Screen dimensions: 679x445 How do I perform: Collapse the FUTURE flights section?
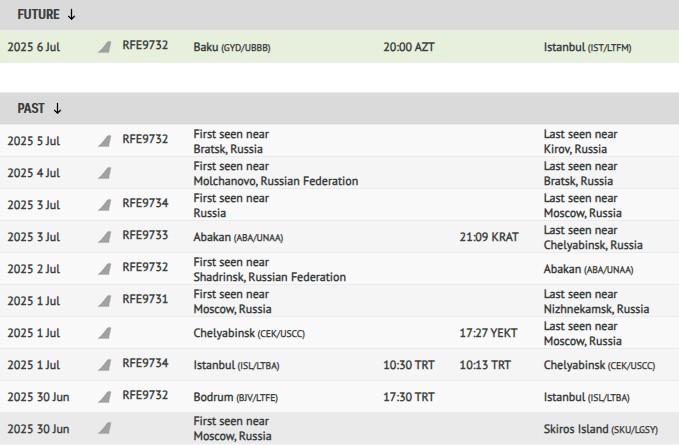coord(45,14)
